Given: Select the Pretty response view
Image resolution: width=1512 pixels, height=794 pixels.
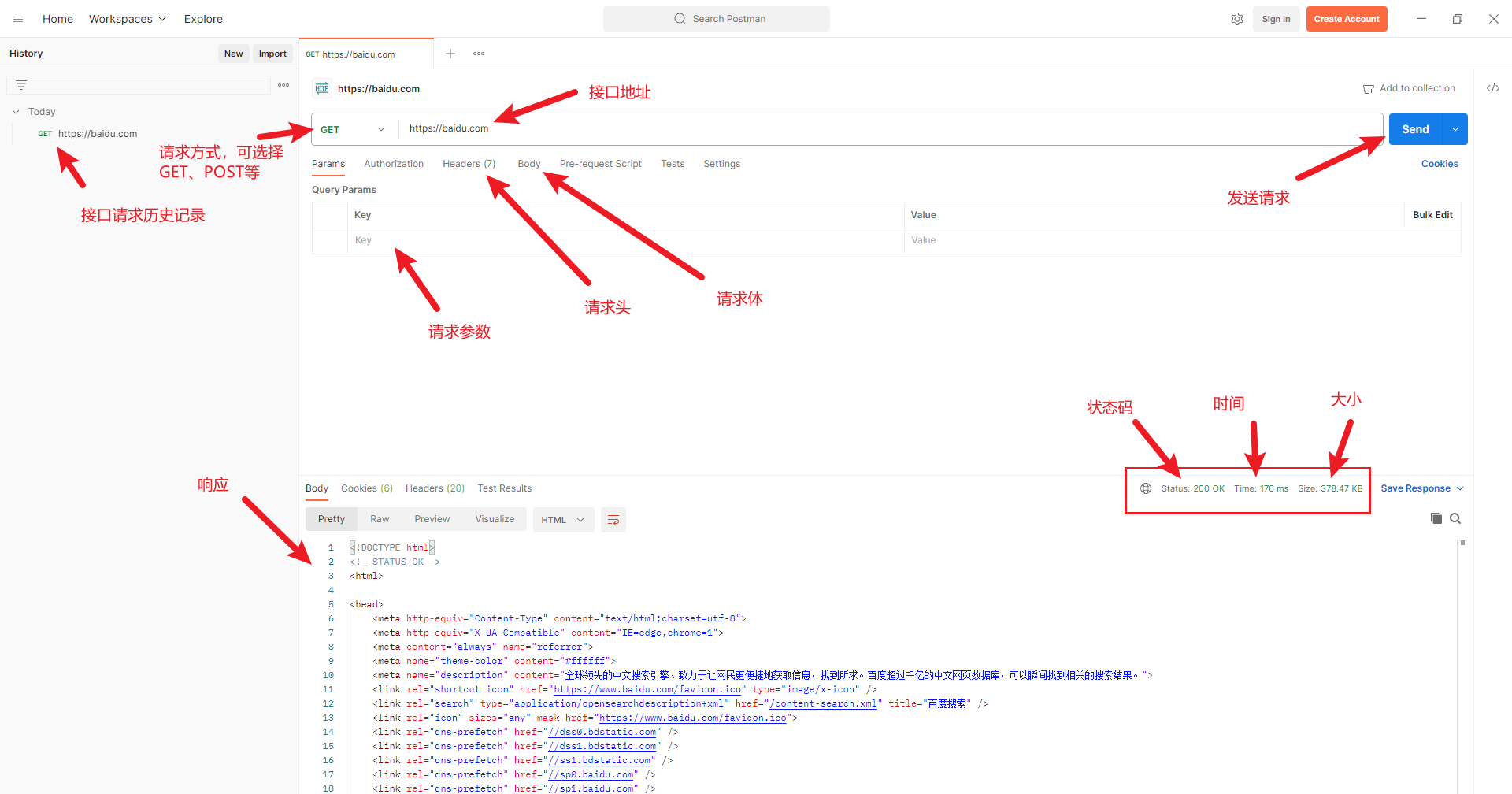Looking at the screenshot, I should [332, 519].
